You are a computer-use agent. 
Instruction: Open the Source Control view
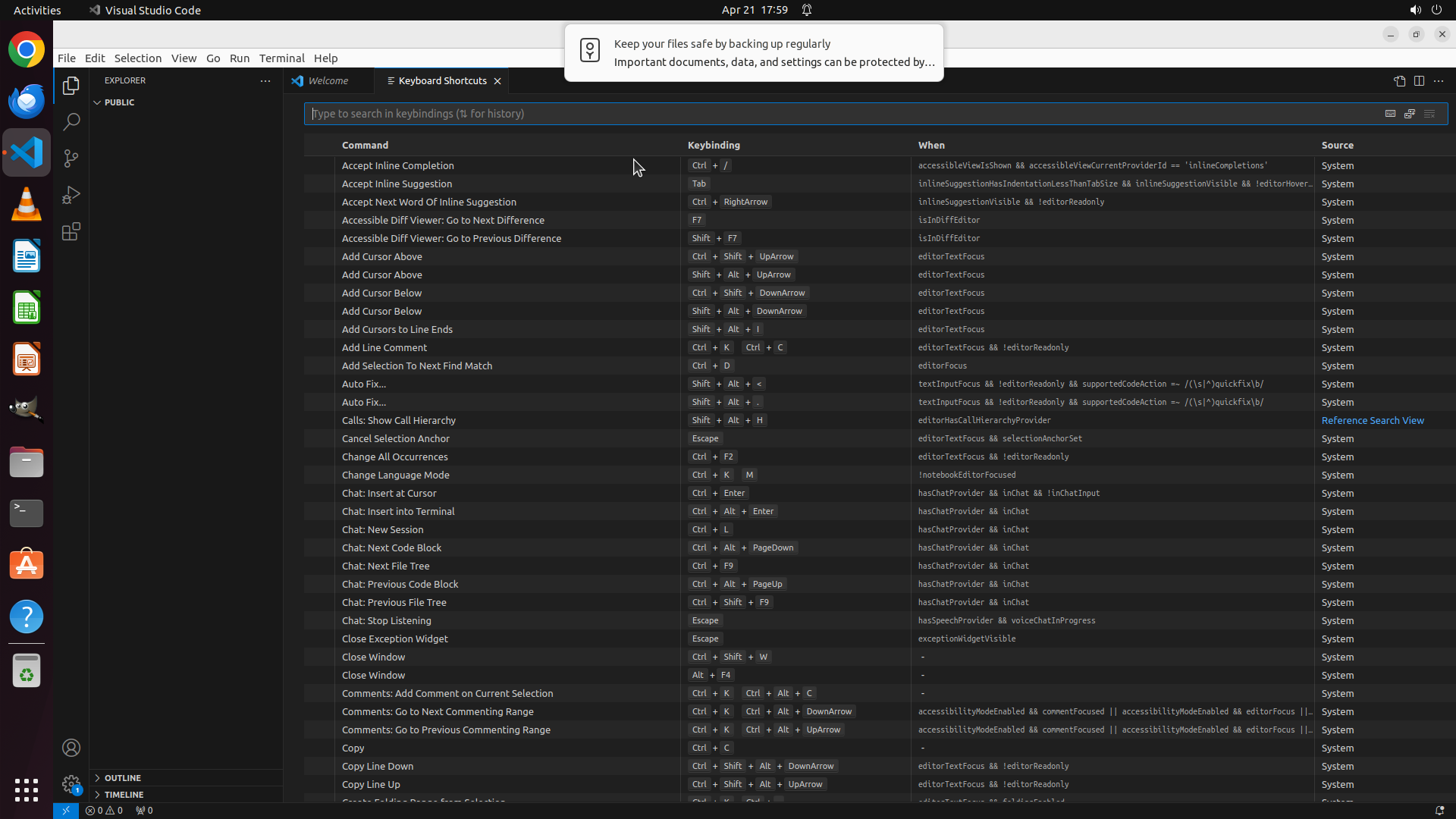point(71,158)
